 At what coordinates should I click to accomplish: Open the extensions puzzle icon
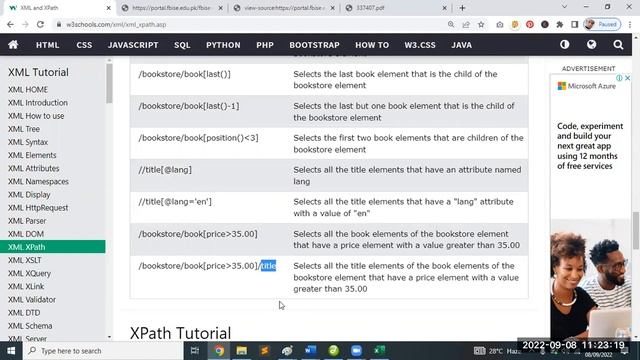coord(560,24)
